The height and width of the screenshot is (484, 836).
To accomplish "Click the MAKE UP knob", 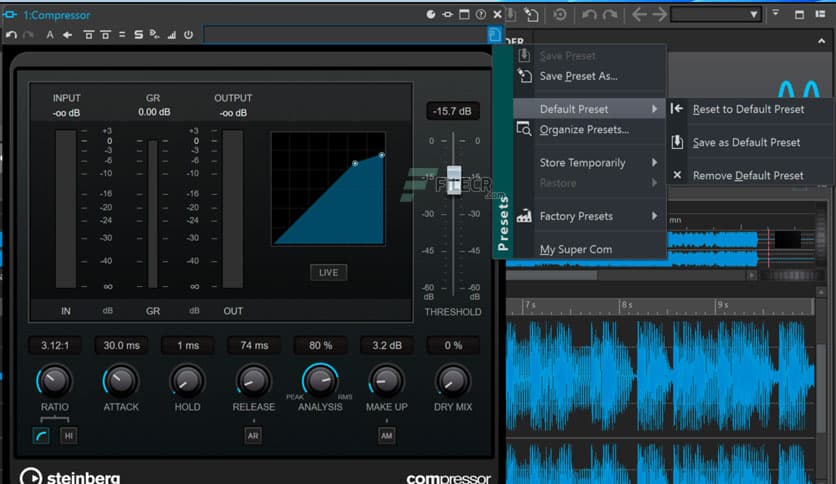I will tap(387, 381).
